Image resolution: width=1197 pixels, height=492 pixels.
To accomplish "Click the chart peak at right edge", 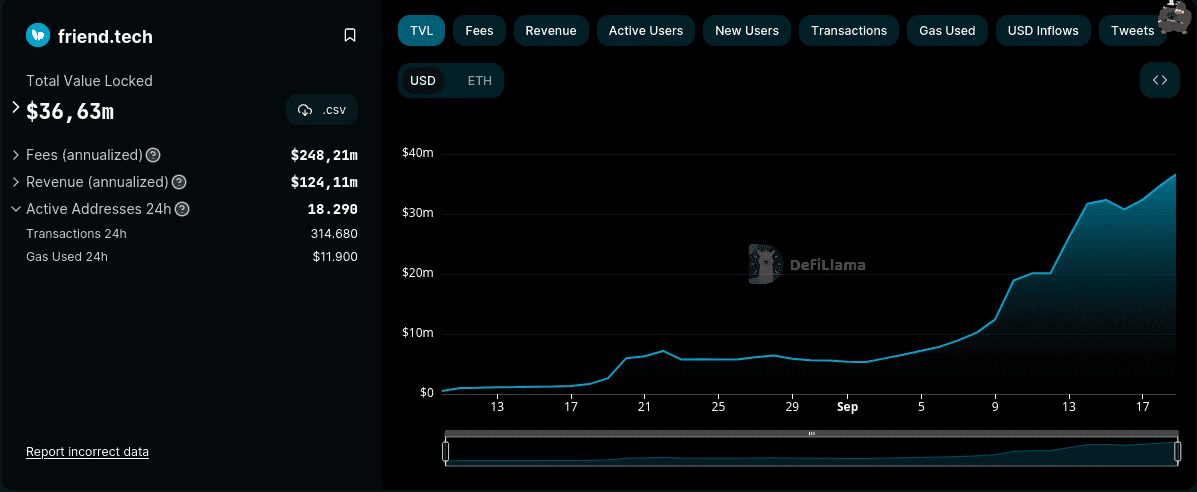I will [x=1176, y=175].
